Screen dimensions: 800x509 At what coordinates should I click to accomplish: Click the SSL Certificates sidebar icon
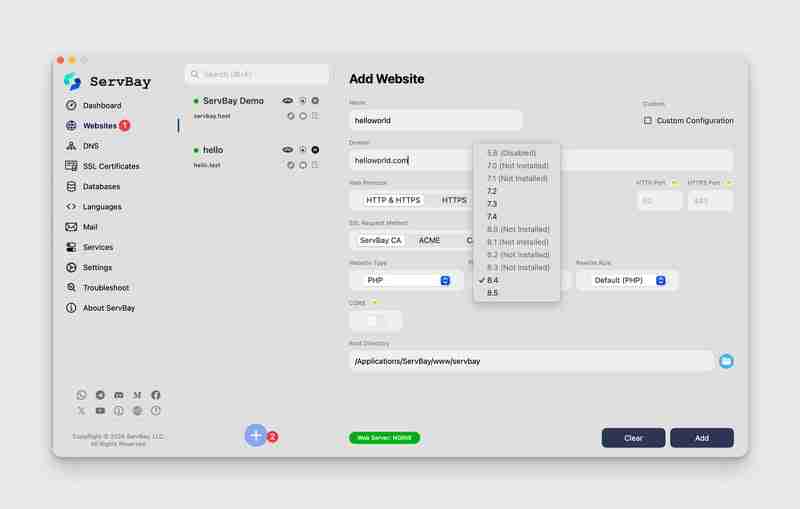click(x=71, y=166)
